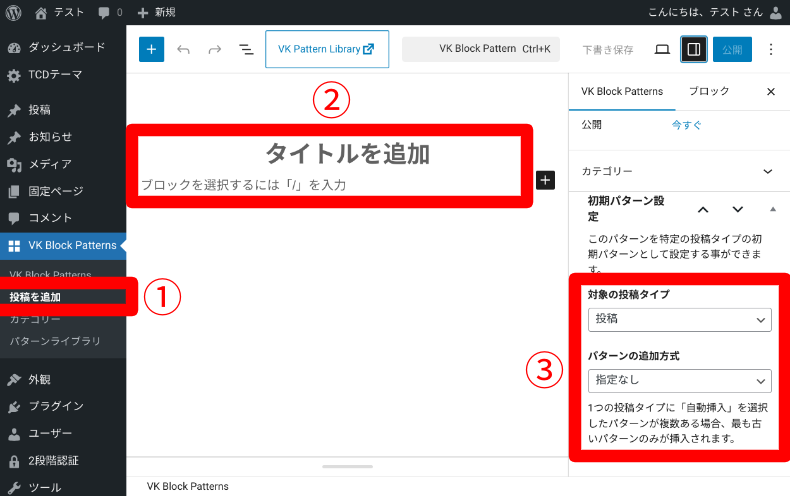Open the こんにちは、テスト さん user menu
This screenshot has height=496, width=790.
click(x=714, y=12)
